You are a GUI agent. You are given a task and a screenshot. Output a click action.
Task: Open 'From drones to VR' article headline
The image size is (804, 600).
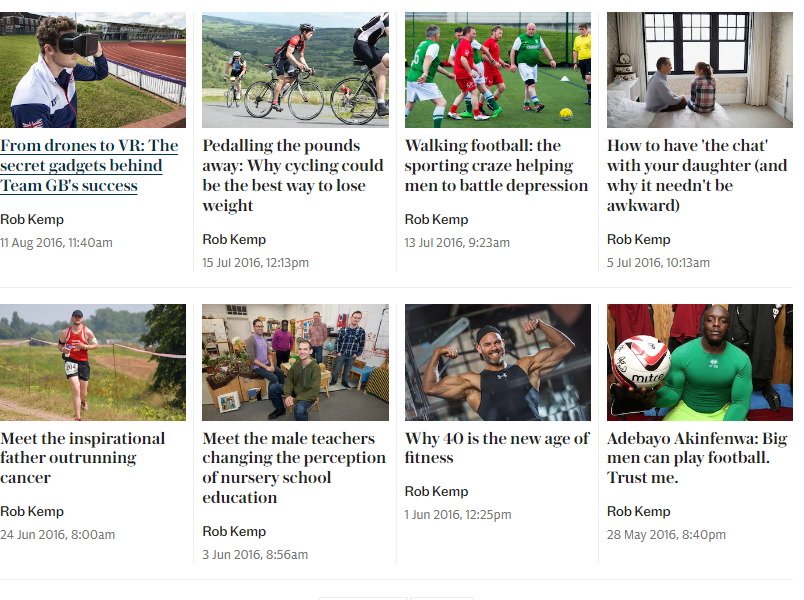pos(89,166)
